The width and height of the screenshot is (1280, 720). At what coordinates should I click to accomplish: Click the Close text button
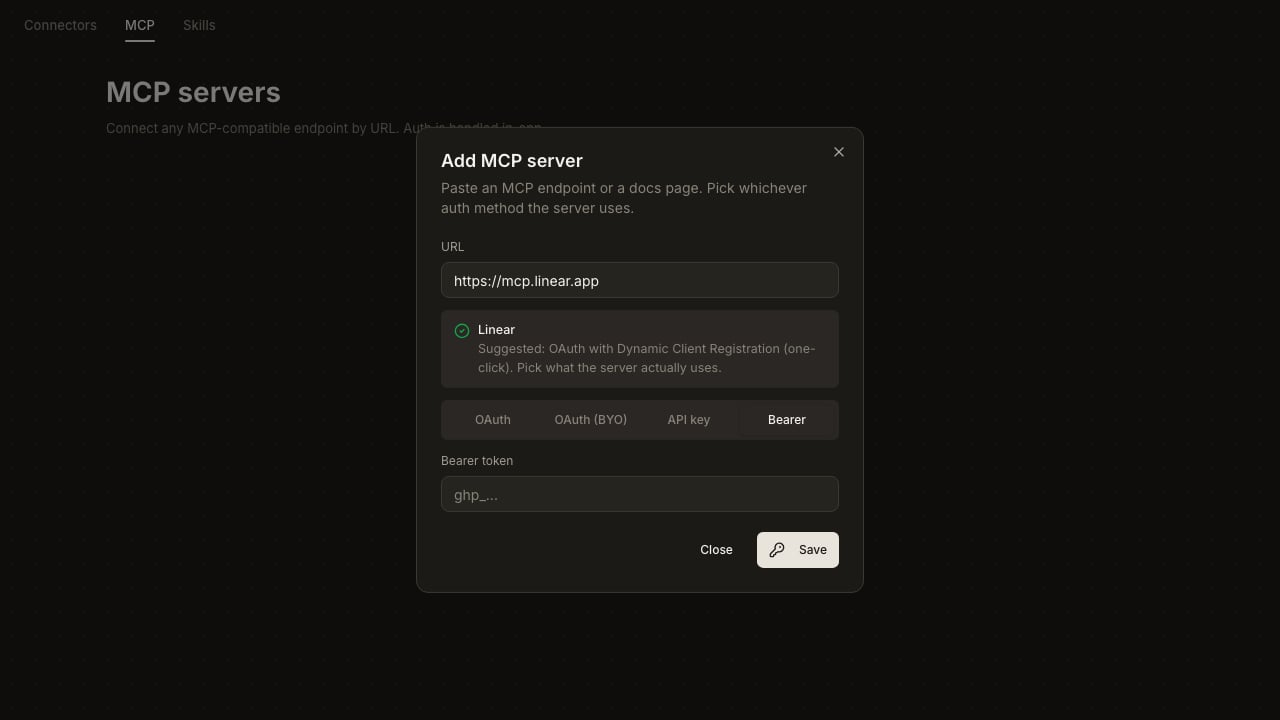[716, 550]
